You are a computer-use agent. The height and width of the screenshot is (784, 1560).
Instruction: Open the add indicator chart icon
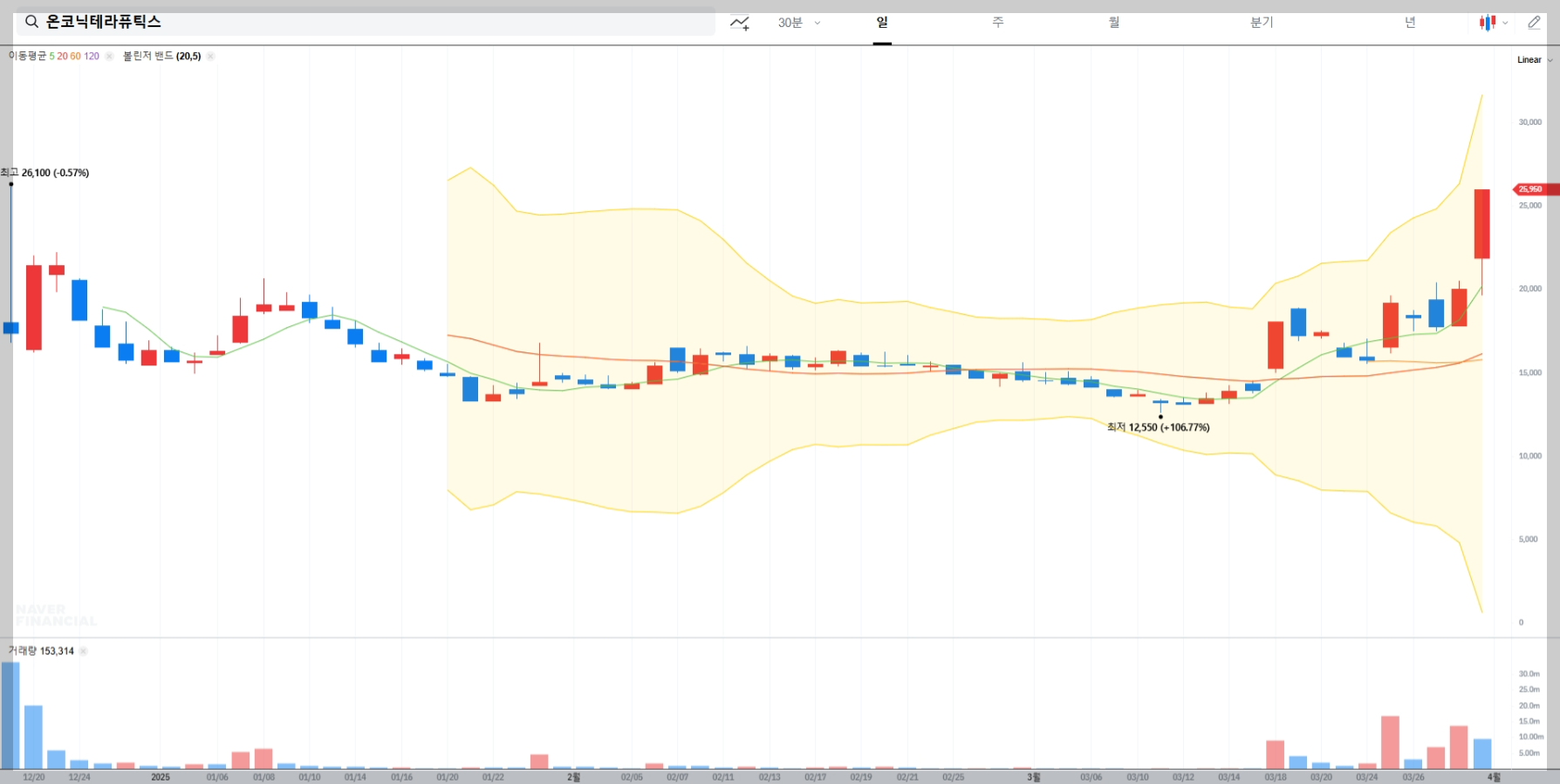(x=740, y=23)
